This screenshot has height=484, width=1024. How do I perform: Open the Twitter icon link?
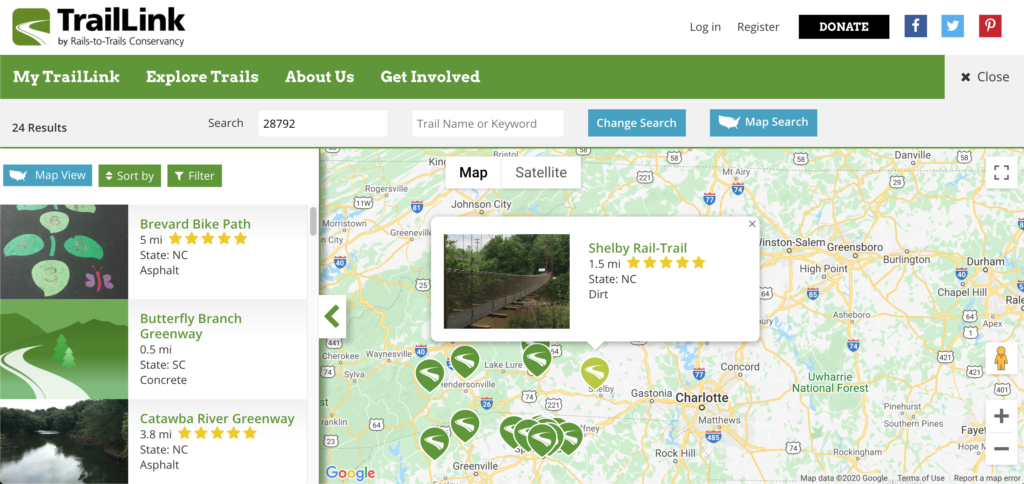tap(953, 26)
